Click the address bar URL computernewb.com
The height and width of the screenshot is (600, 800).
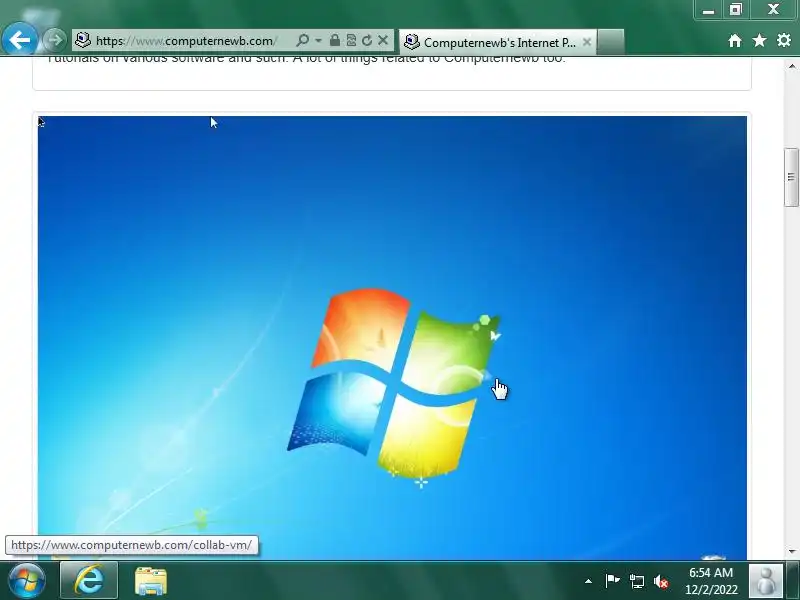pos(186,41)
